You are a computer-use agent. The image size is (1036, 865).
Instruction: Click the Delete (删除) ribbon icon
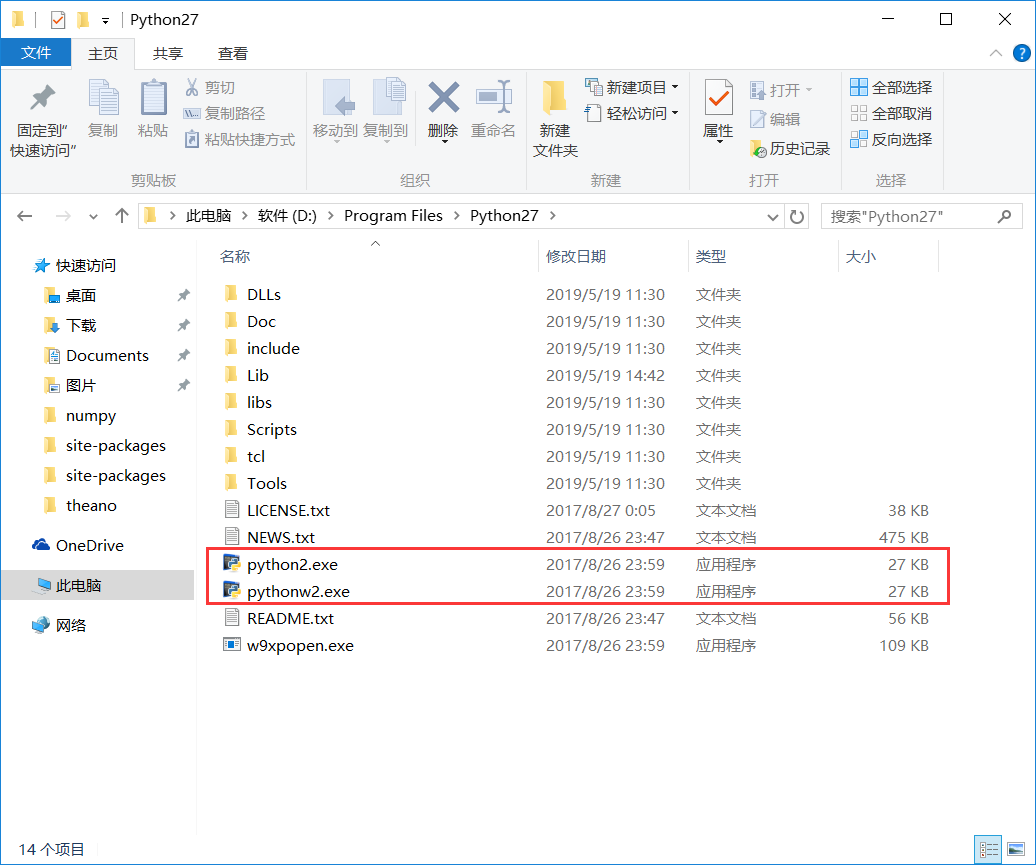pos(442,105)
